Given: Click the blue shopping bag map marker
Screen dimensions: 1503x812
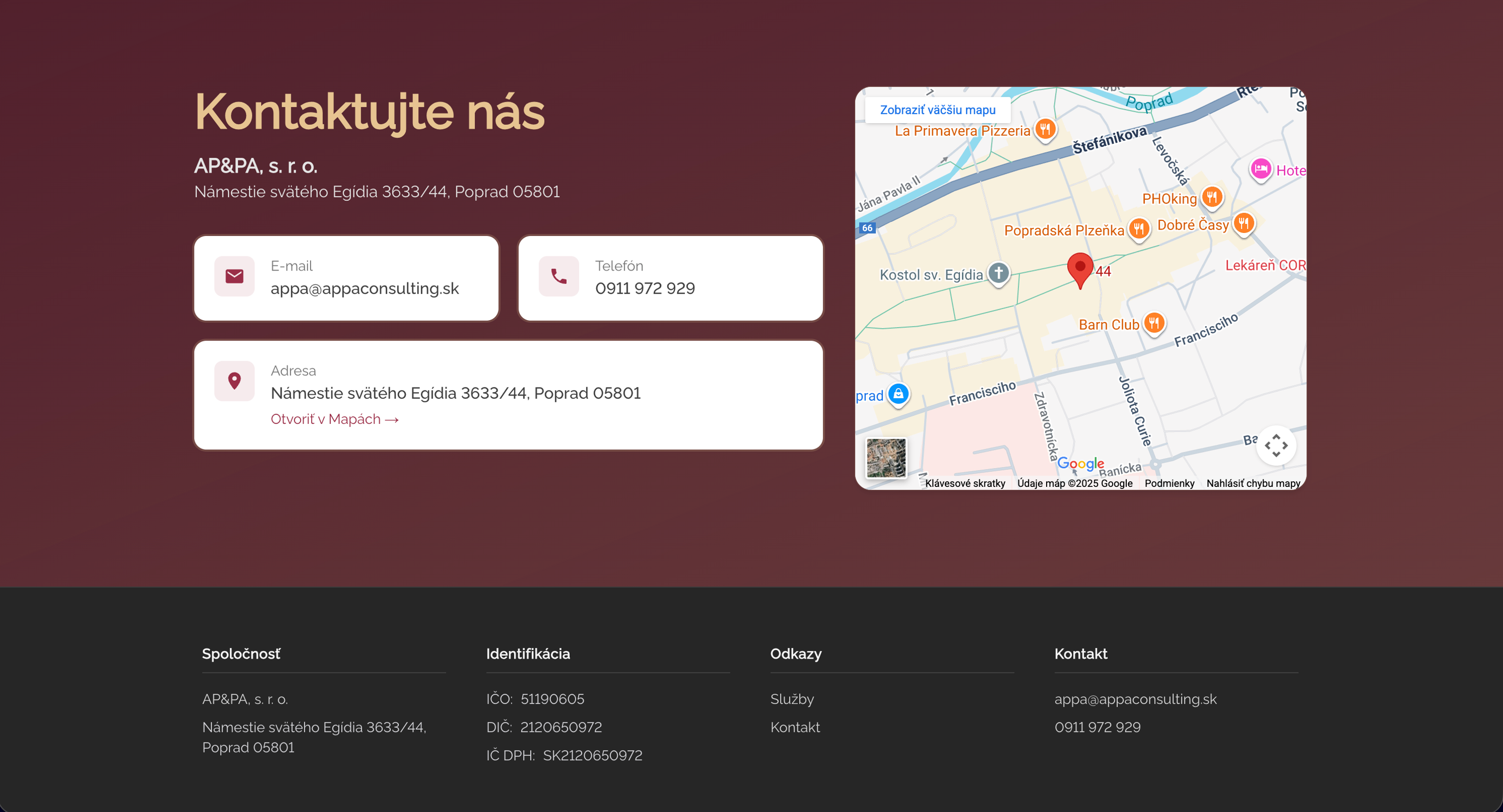Looking at the screenshot, I should pyautogui.click(x=898, y=394).
